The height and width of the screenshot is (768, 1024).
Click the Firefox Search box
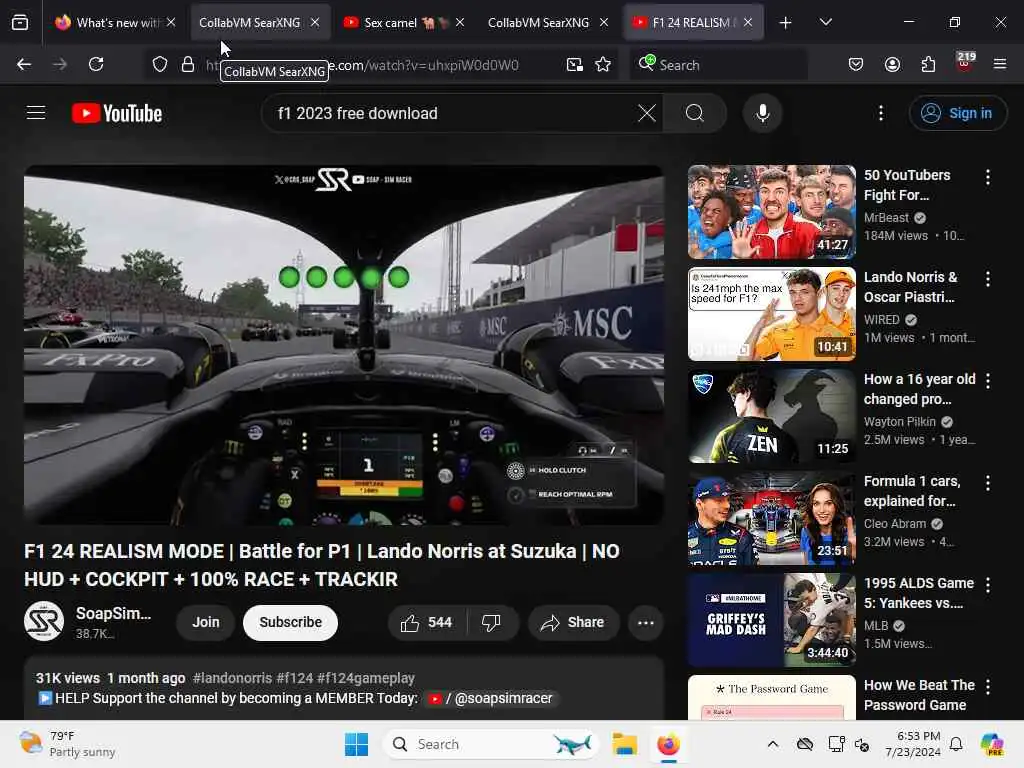click(718, 64)
